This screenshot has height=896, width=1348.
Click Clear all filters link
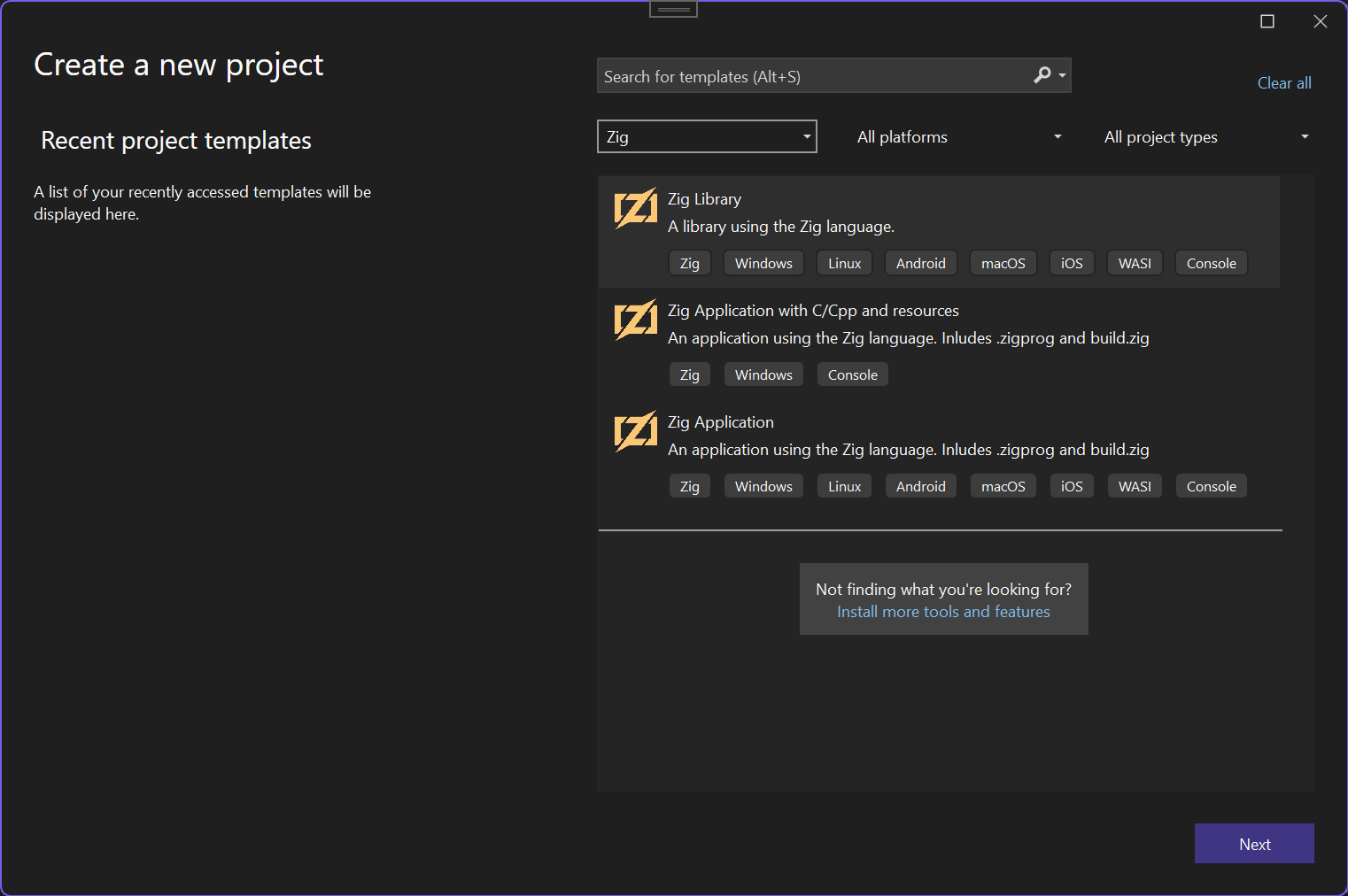pyautogui.click(x=1283, y=83)
